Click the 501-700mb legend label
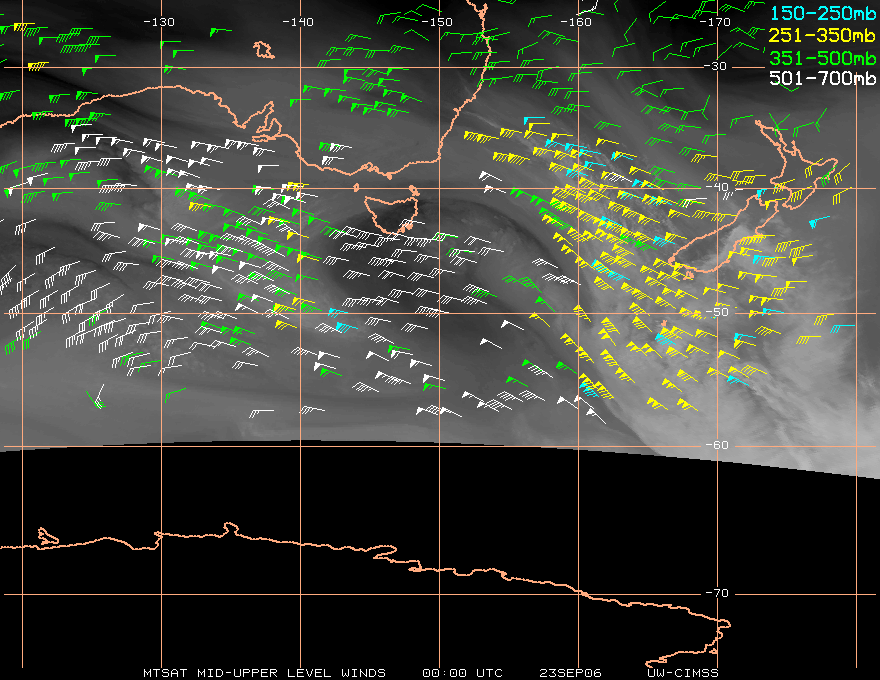 pos(822,78)
